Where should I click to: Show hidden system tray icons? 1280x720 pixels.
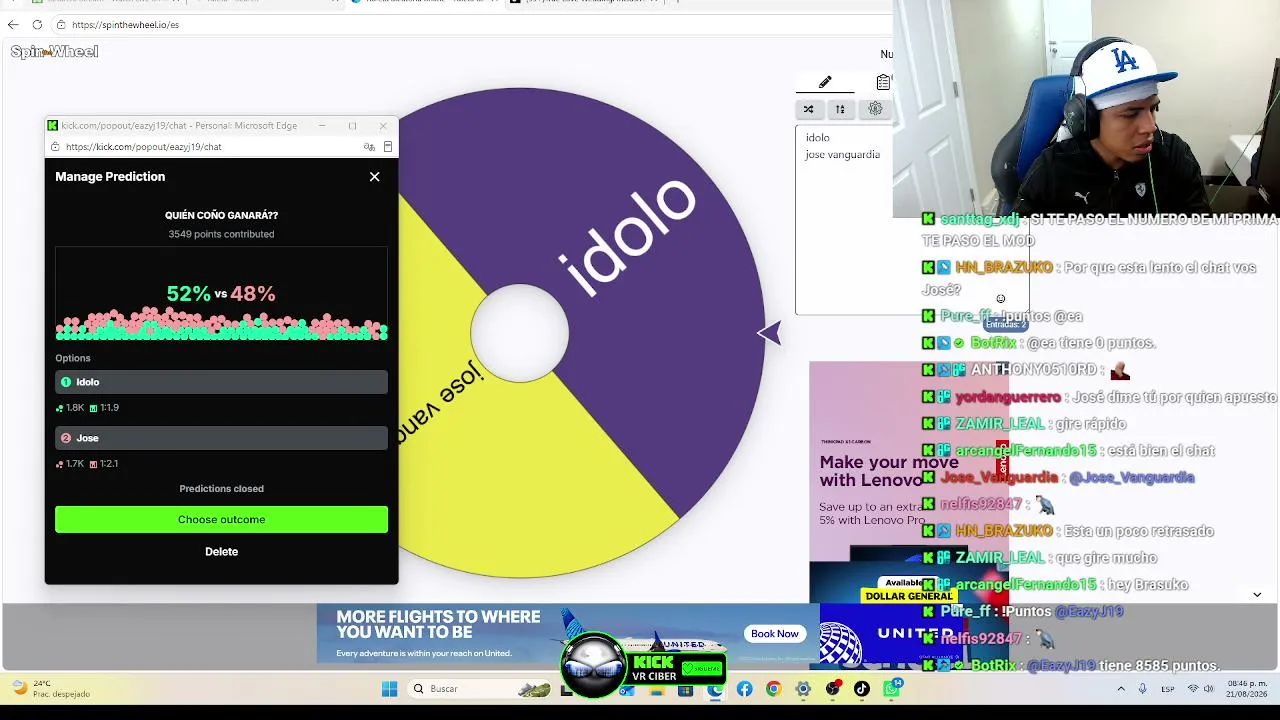click(1121, 689)
